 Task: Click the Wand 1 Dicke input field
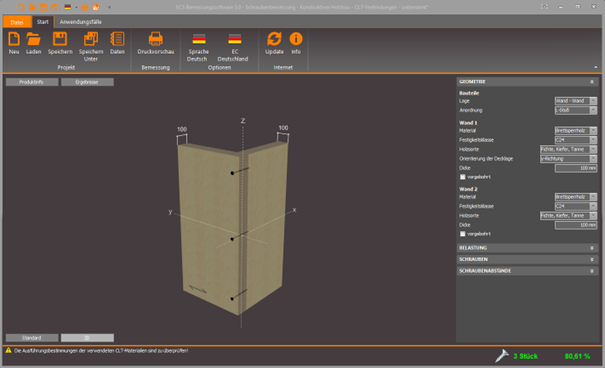[576, 168]
